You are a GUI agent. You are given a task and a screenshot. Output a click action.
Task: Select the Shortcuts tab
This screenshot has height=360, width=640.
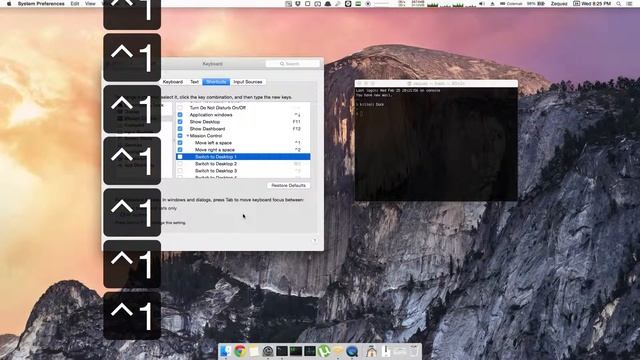pos(216,82)
